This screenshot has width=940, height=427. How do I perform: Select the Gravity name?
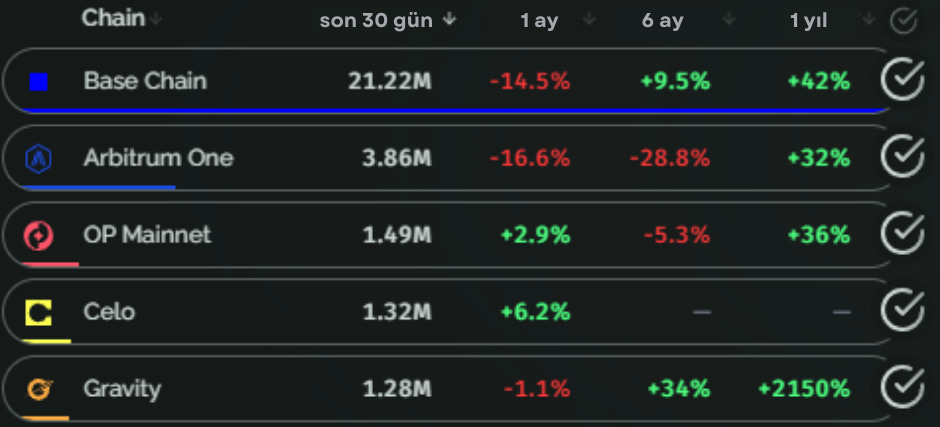coord(122,390)
